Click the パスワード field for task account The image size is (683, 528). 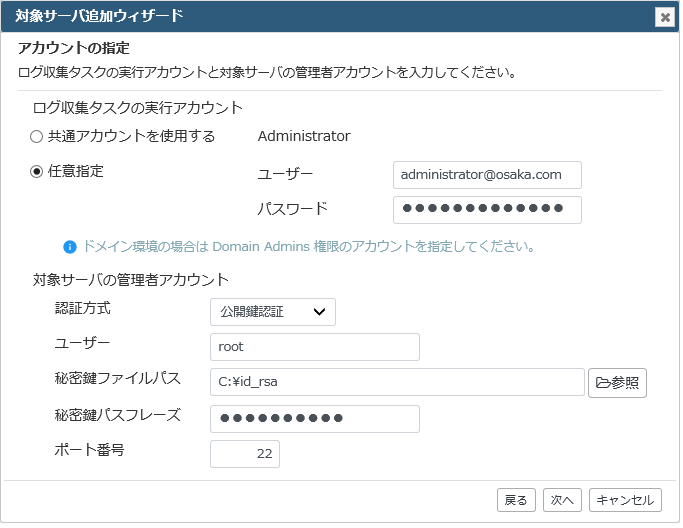tap(487, 210)
